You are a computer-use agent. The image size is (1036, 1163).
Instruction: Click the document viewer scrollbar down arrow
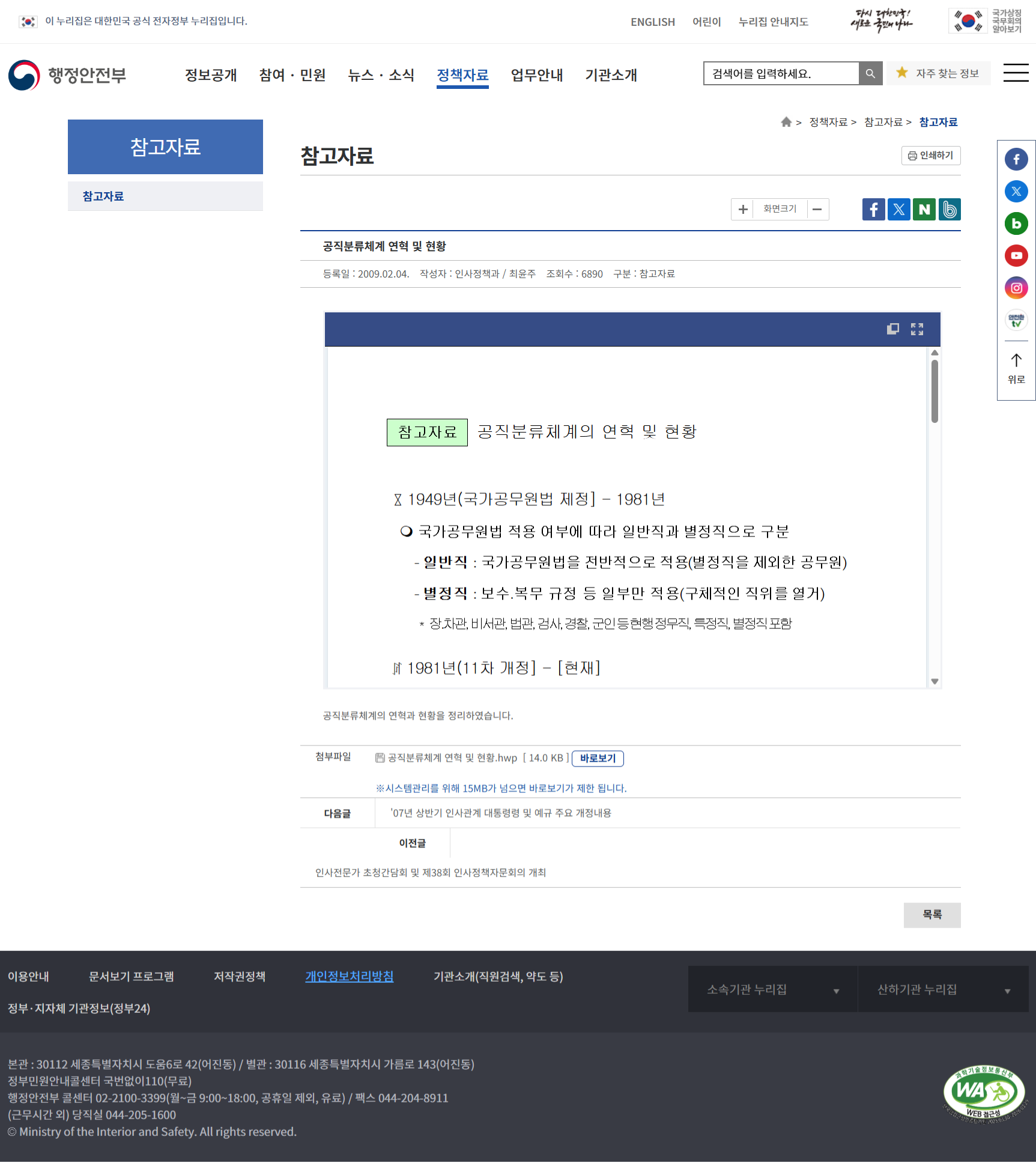[x=935, y=681]
